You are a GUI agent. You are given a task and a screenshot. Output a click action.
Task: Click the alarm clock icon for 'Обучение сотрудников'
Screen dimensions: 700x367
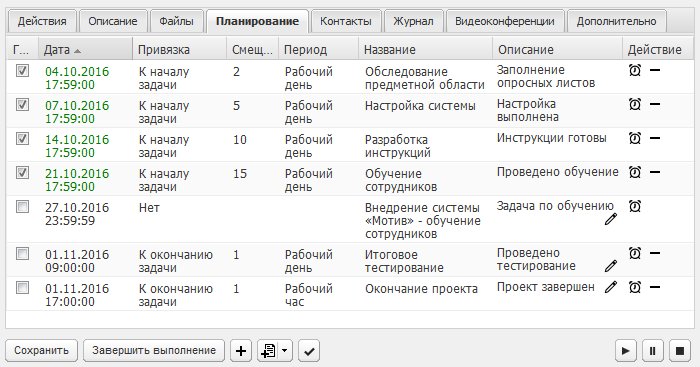coord(634,172)
